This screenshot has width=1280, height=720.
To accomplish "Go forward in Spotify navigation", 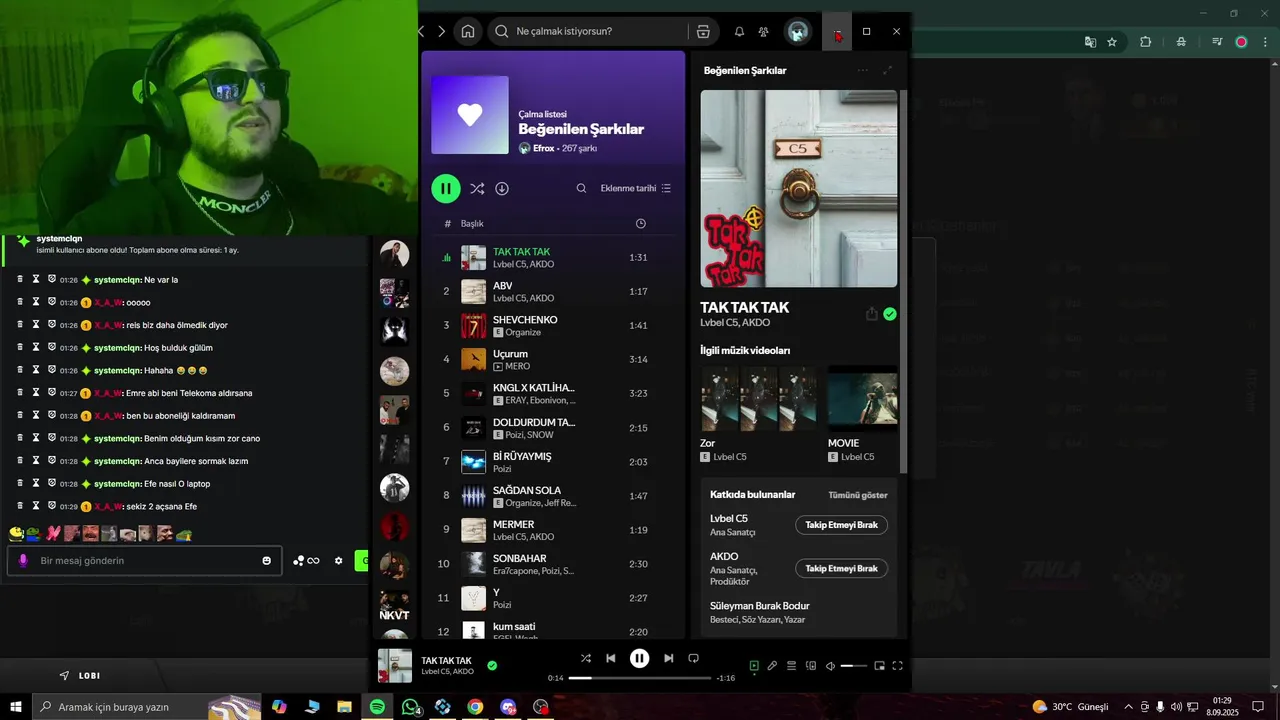I will (x=441, y=31).
